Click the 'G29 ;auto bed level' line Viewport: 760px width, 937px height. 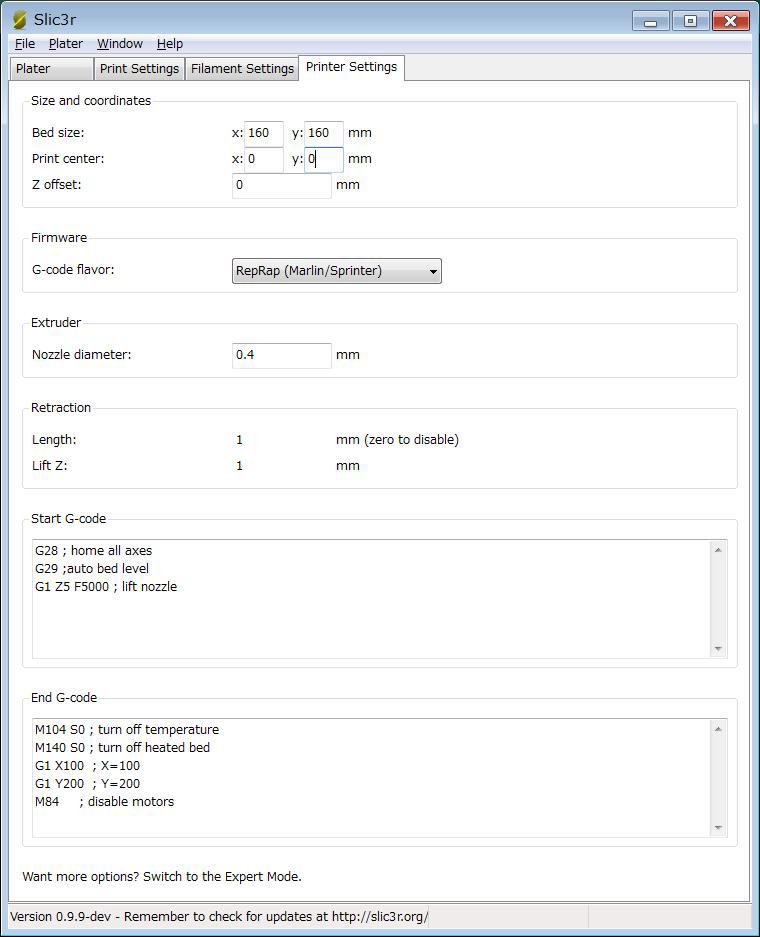pos(92,569)
